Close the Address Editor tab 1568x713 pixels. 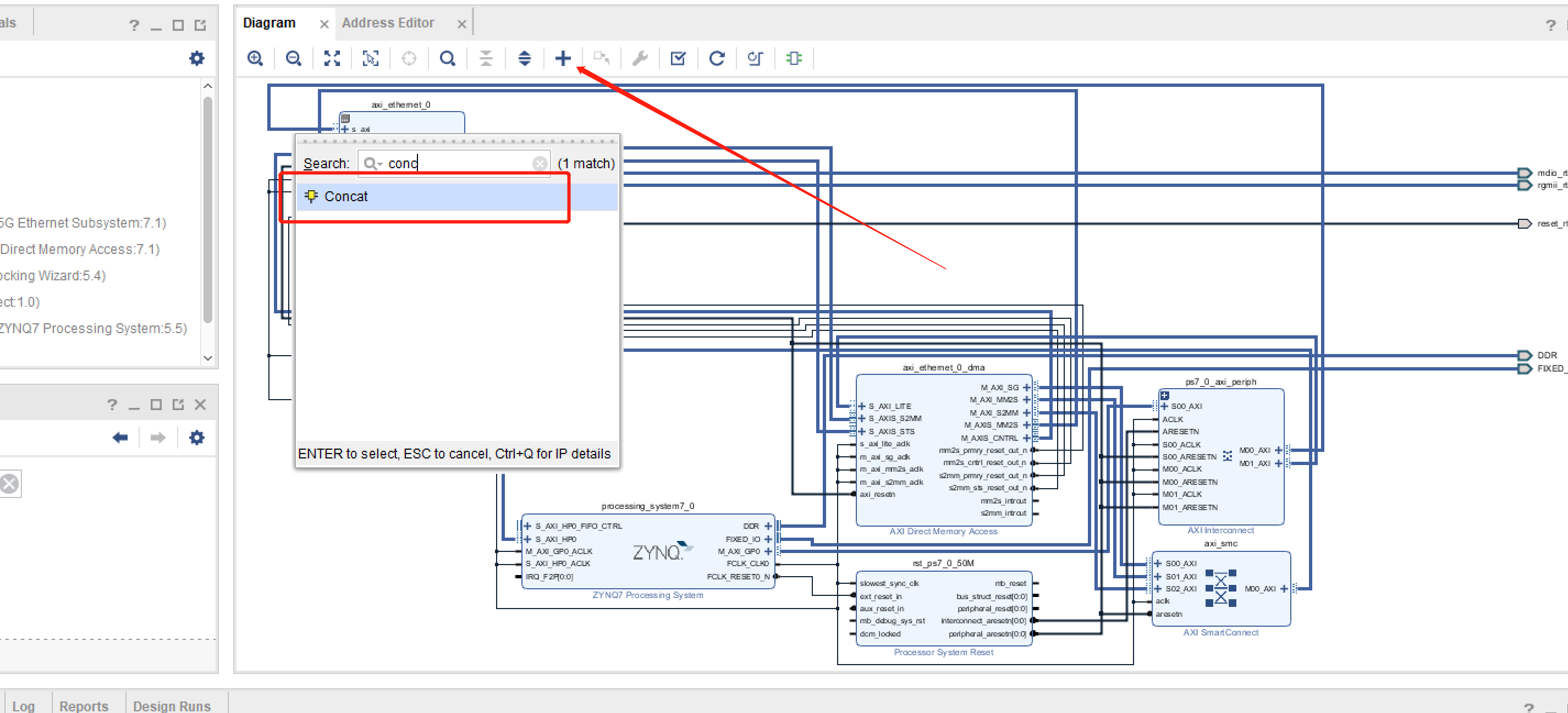(x=461, y=24)
